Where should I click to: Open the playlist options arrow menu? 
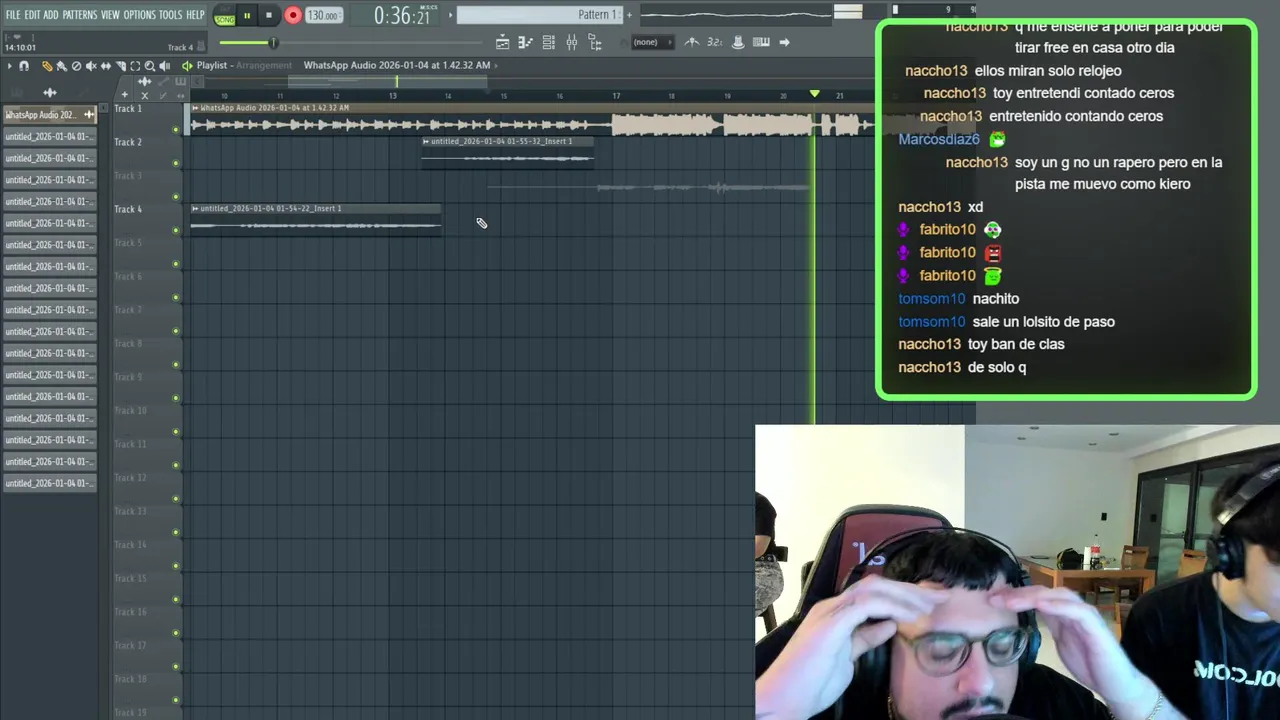(9, 66)
